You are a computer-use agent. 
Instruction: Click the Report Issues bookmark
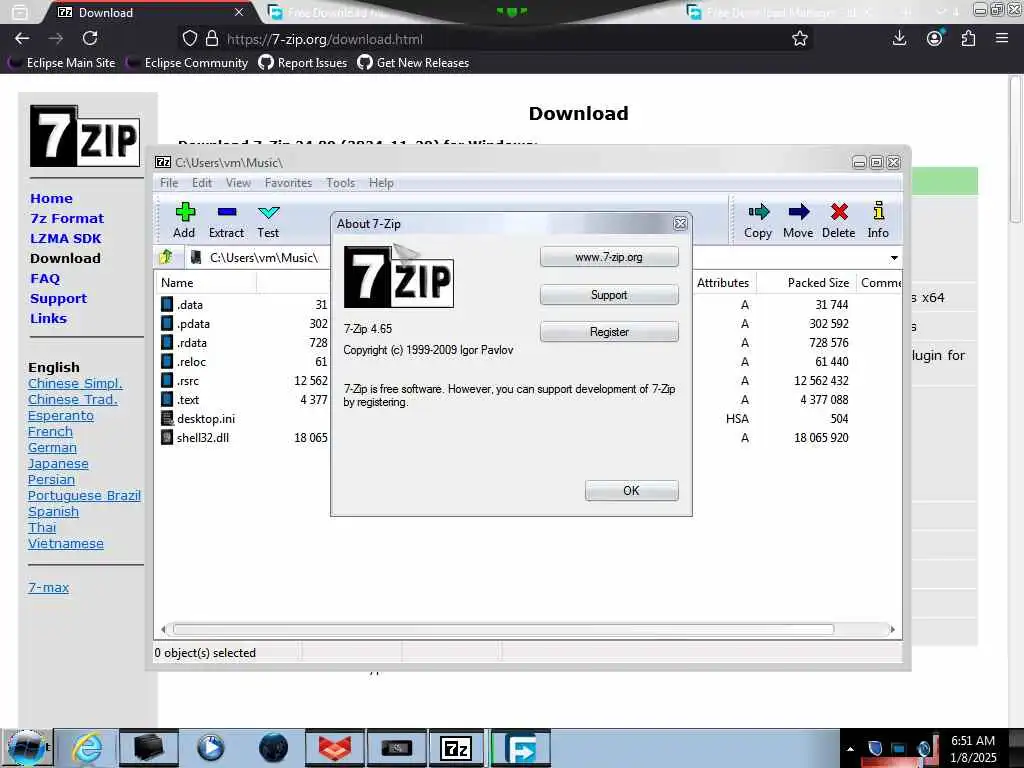pos(303,63)
